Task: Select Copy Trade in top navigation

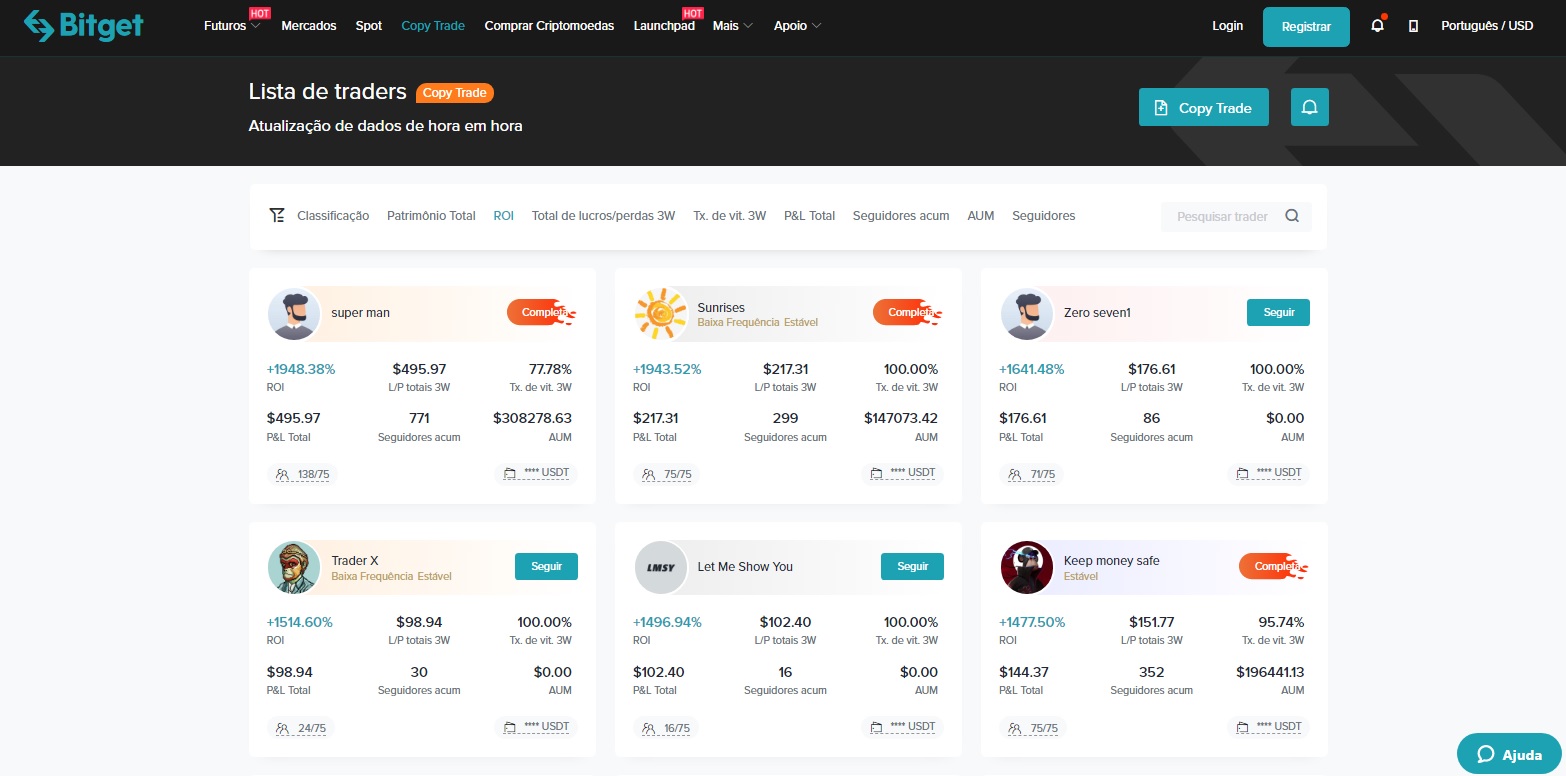Action: 433,26
